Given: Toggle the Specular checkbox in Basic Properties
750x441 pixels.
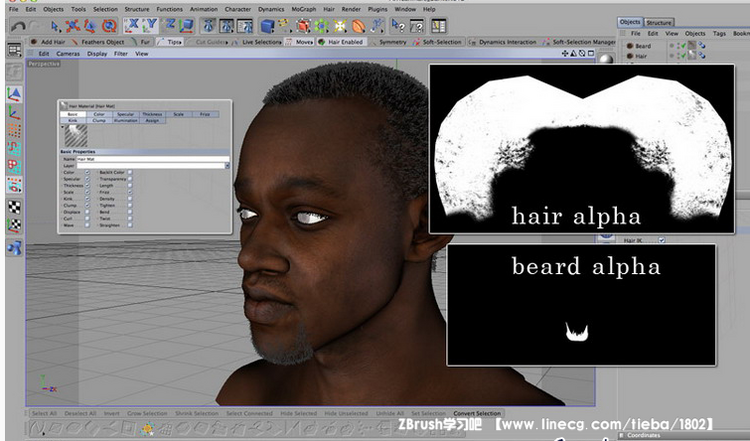Looking at the screenshot, I should [87, 179].
